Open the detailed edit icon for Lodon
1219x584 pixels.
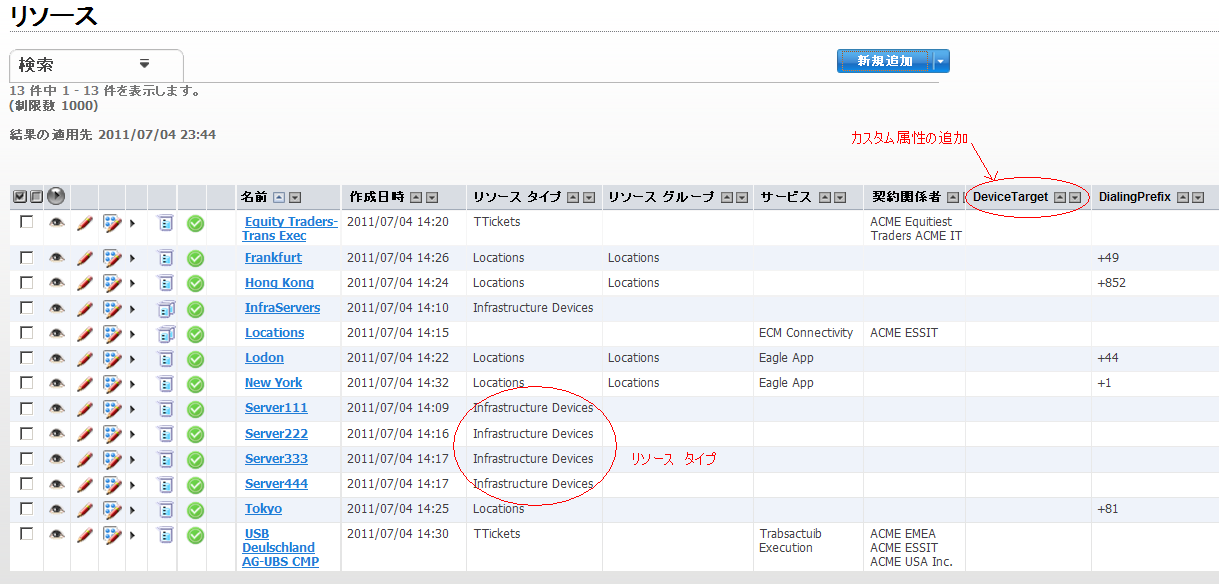click(x=112, y=358)
